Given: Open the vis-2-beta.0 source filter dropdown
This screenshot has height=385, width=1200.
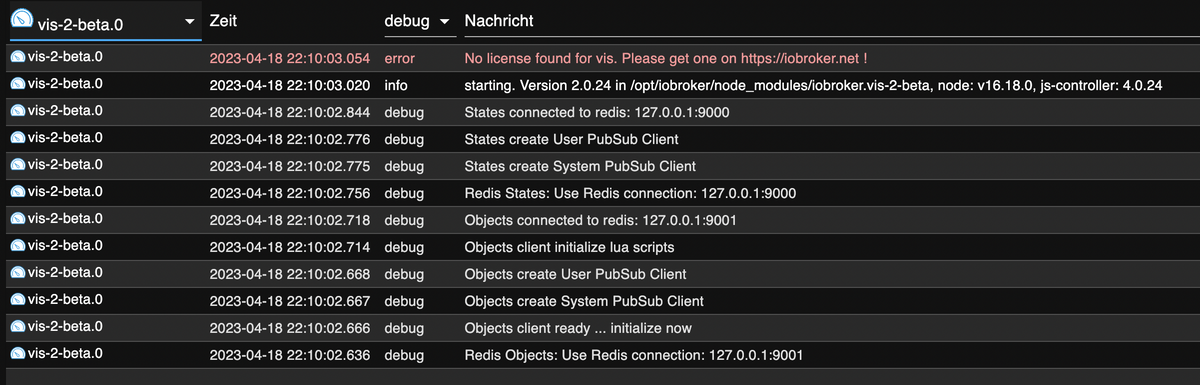Looking at the screenshot, I should pos(105,22).
